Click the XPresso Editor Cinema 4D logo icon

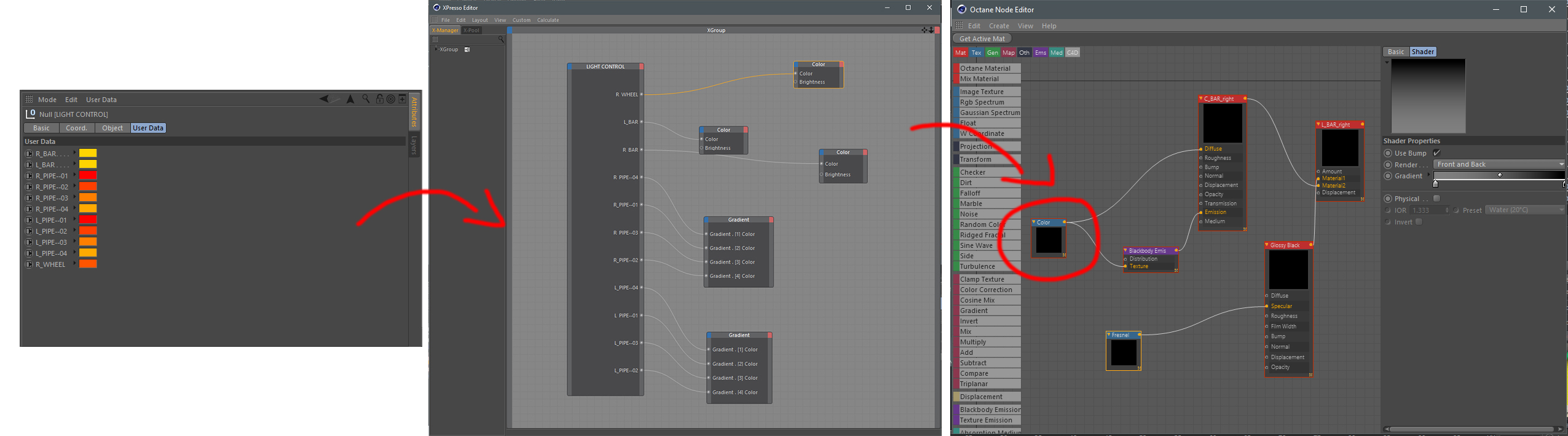point(436,7)
